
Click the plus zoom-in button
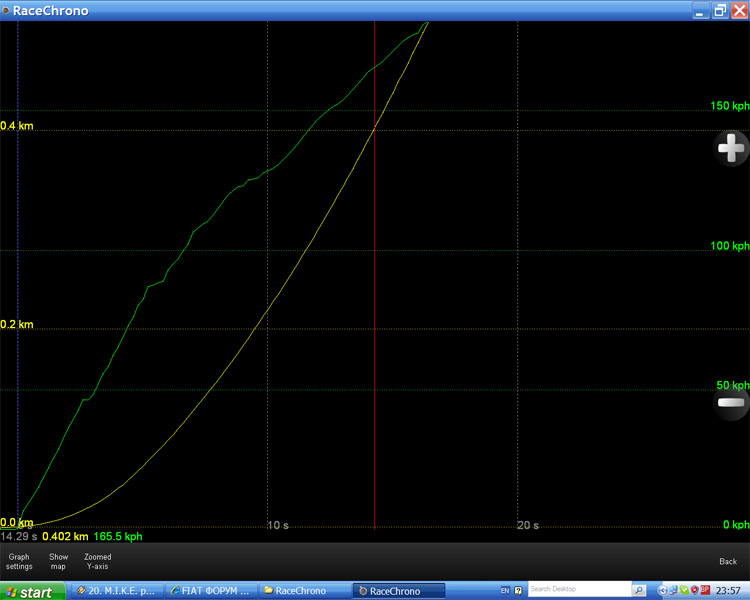point(731,149)
